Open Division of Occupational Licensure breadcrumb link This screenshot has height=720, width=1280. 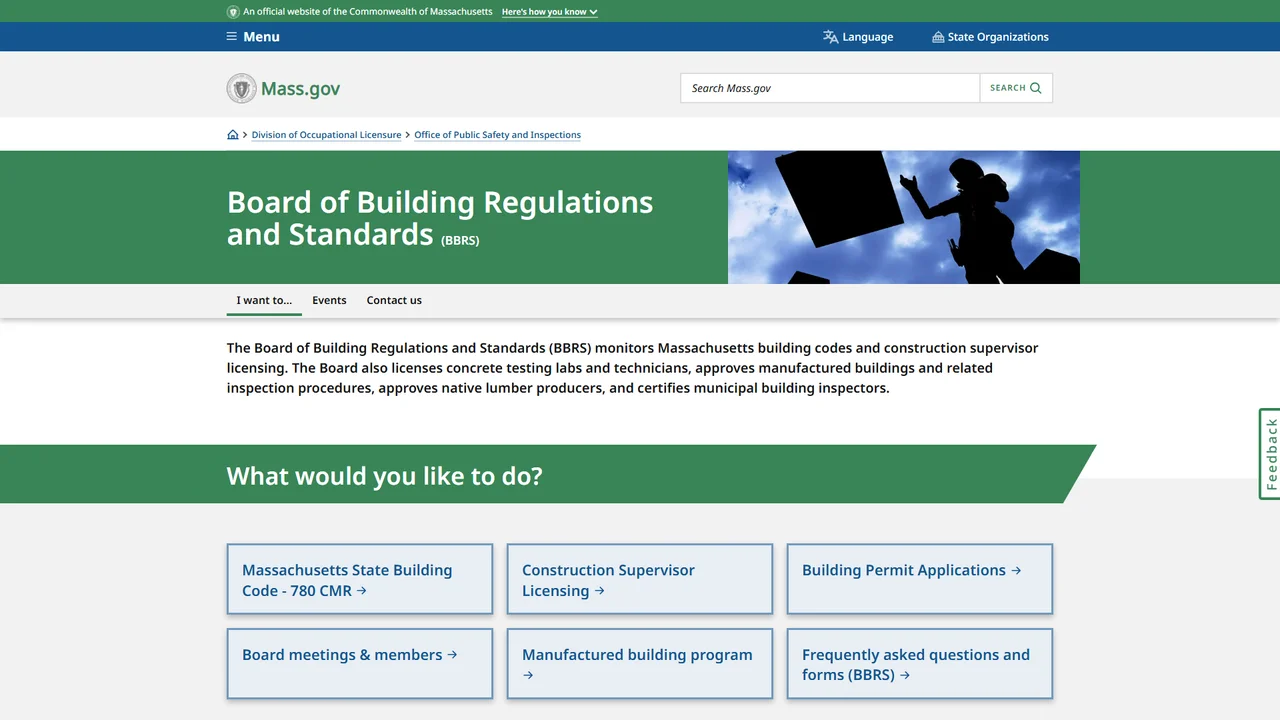(x=326, y=135)
